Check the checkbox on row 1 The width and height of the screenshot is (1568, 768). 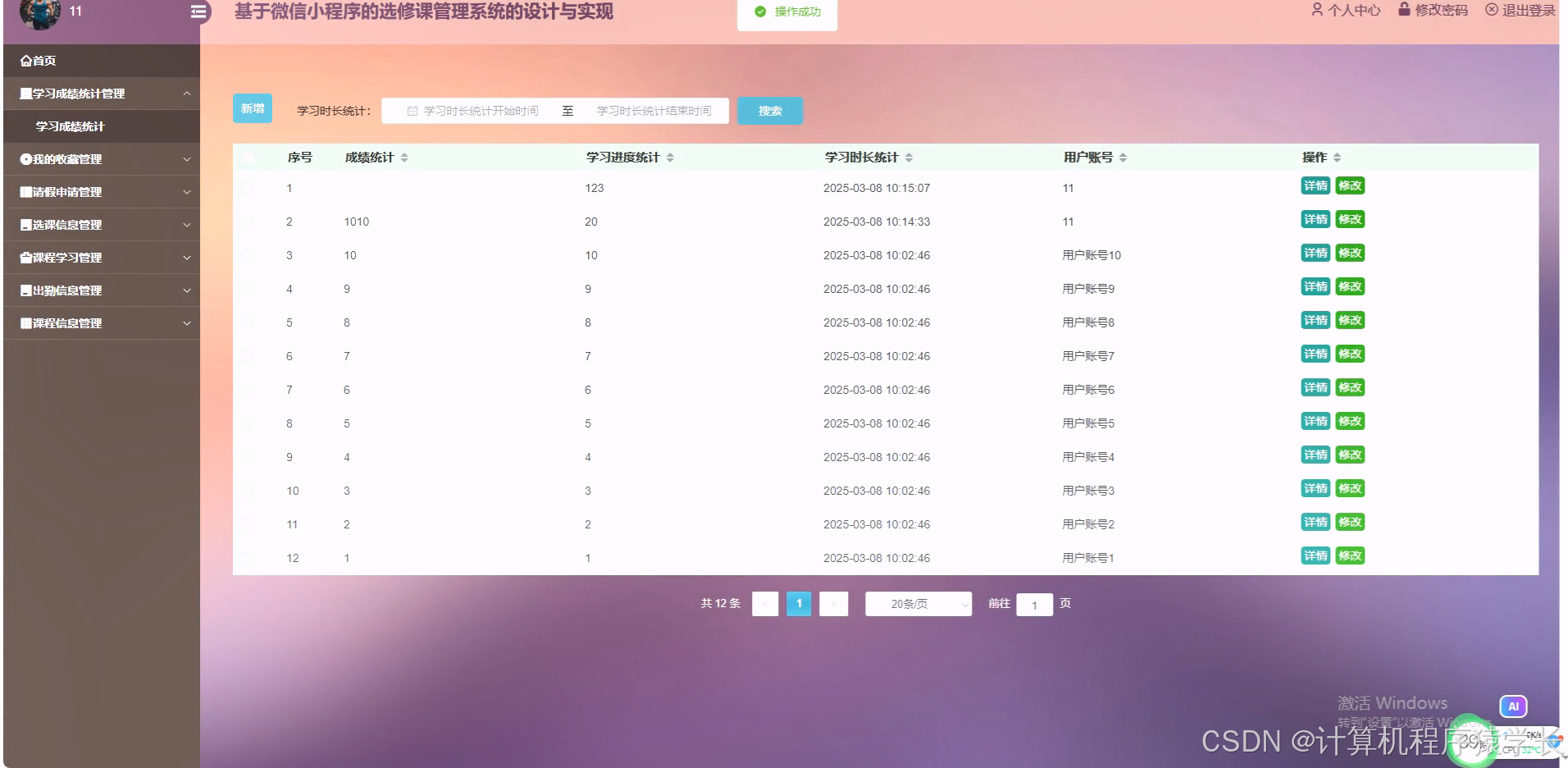coord(248,187)
